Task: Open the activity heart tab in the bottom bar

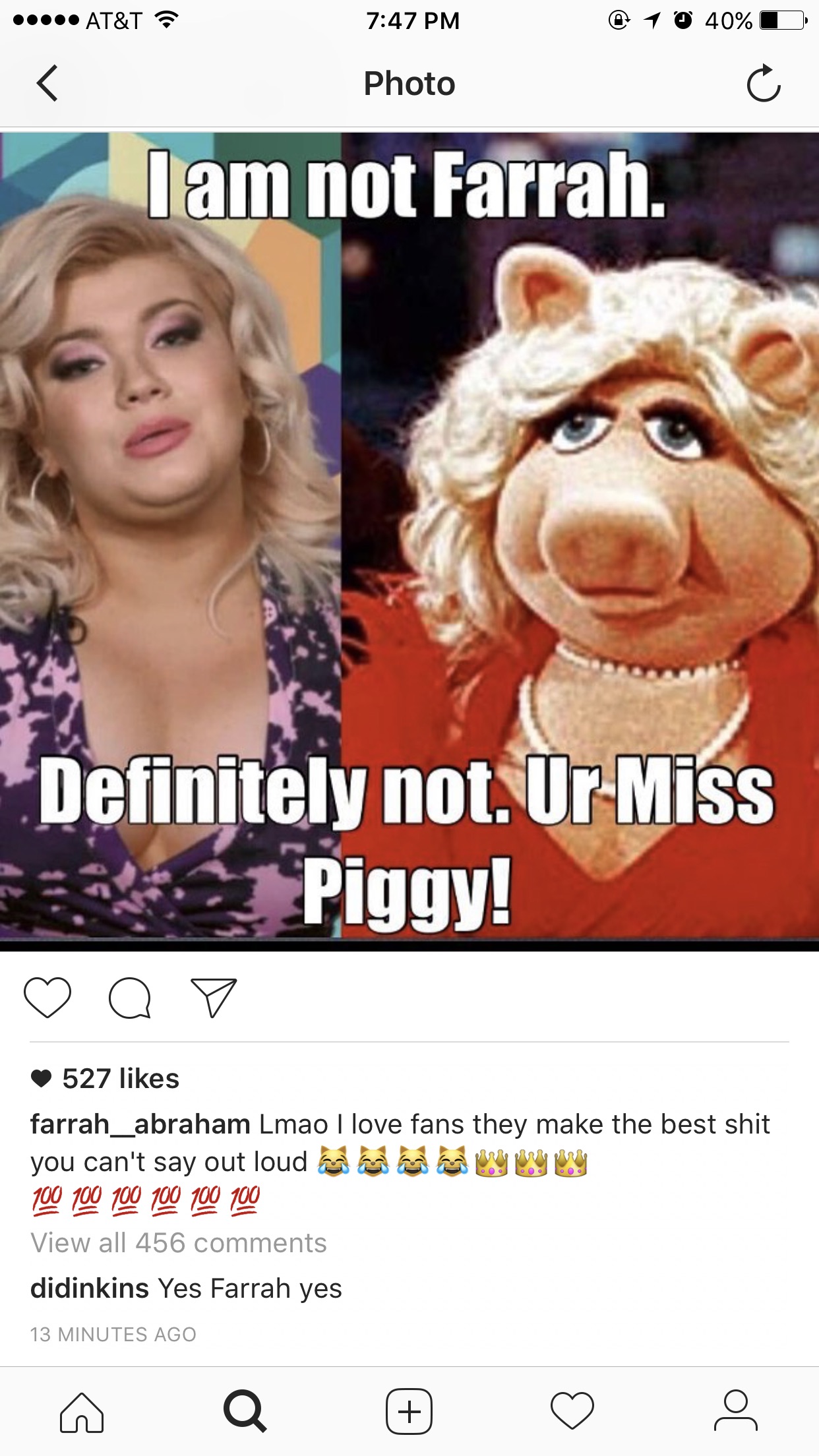Action: [x=572, y=1412]
